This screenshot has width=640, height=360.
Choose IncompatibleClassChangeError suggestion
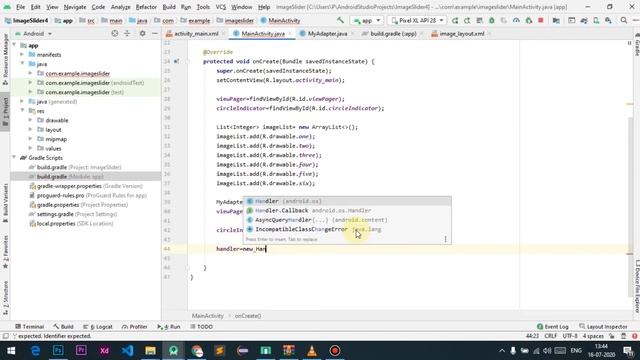[347, 229]
